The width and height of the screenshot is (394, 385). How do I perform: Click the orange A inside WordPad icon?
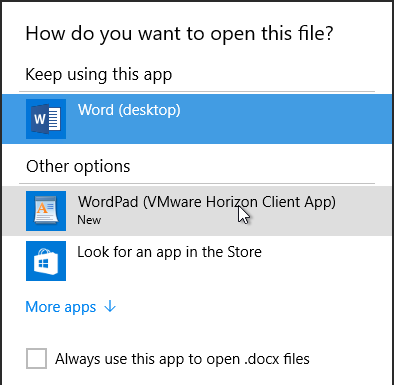click(x=42, y=208)
